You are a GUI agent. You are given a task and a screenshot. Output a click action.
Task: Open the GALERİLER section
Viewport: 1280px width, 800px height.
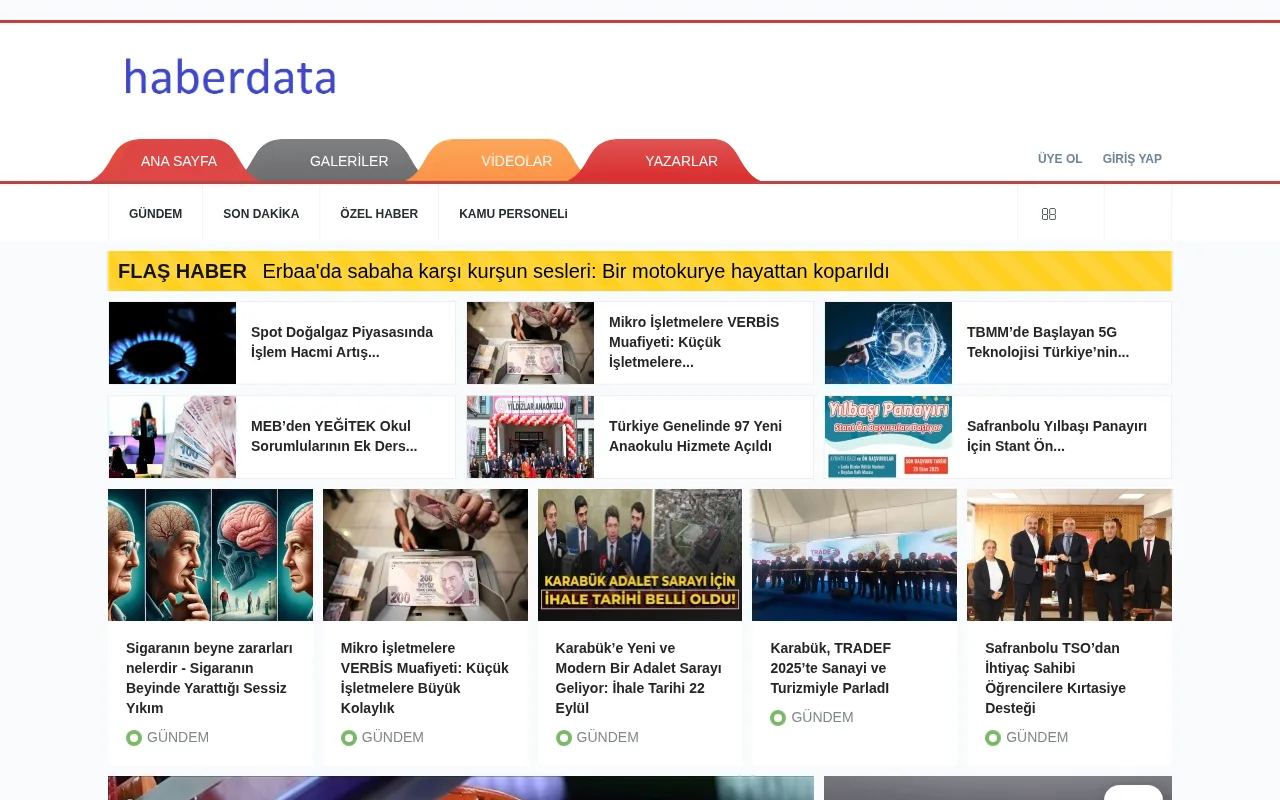point(349,160)
